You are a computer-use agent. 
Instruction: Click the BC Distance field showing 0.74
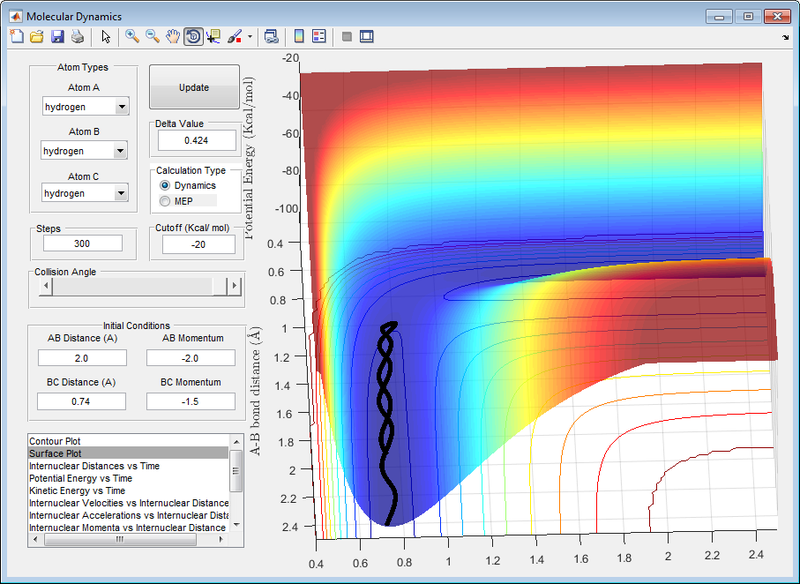pos(81,401)
